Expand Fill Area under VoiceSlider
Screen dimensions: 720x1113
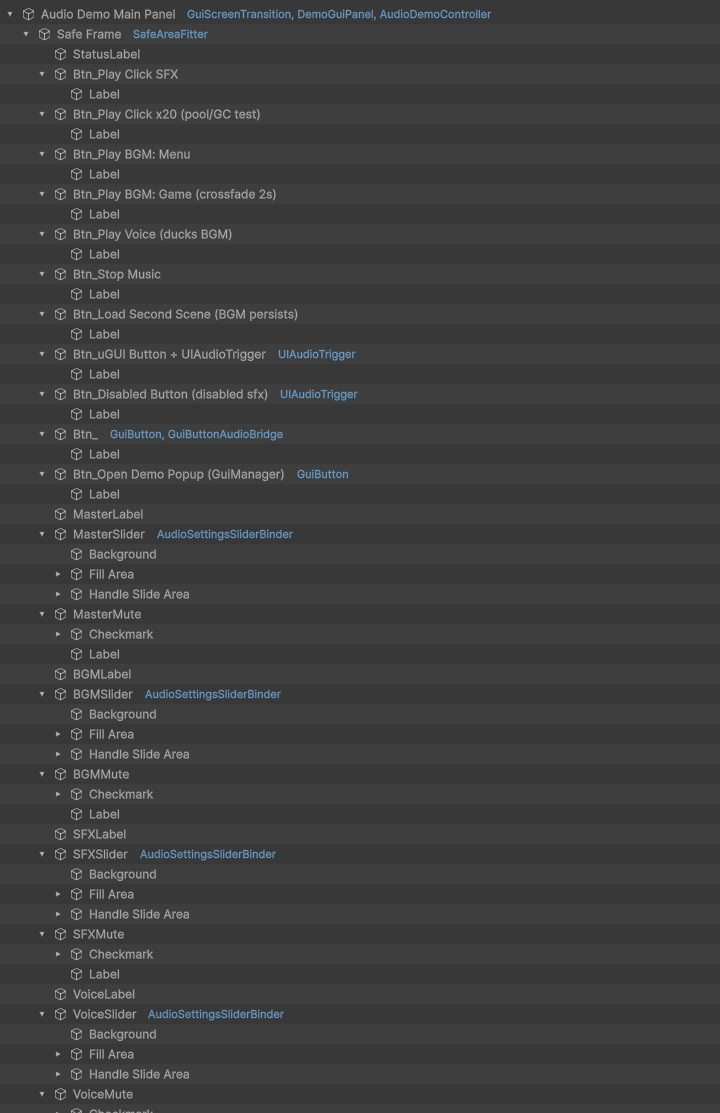58,1054
